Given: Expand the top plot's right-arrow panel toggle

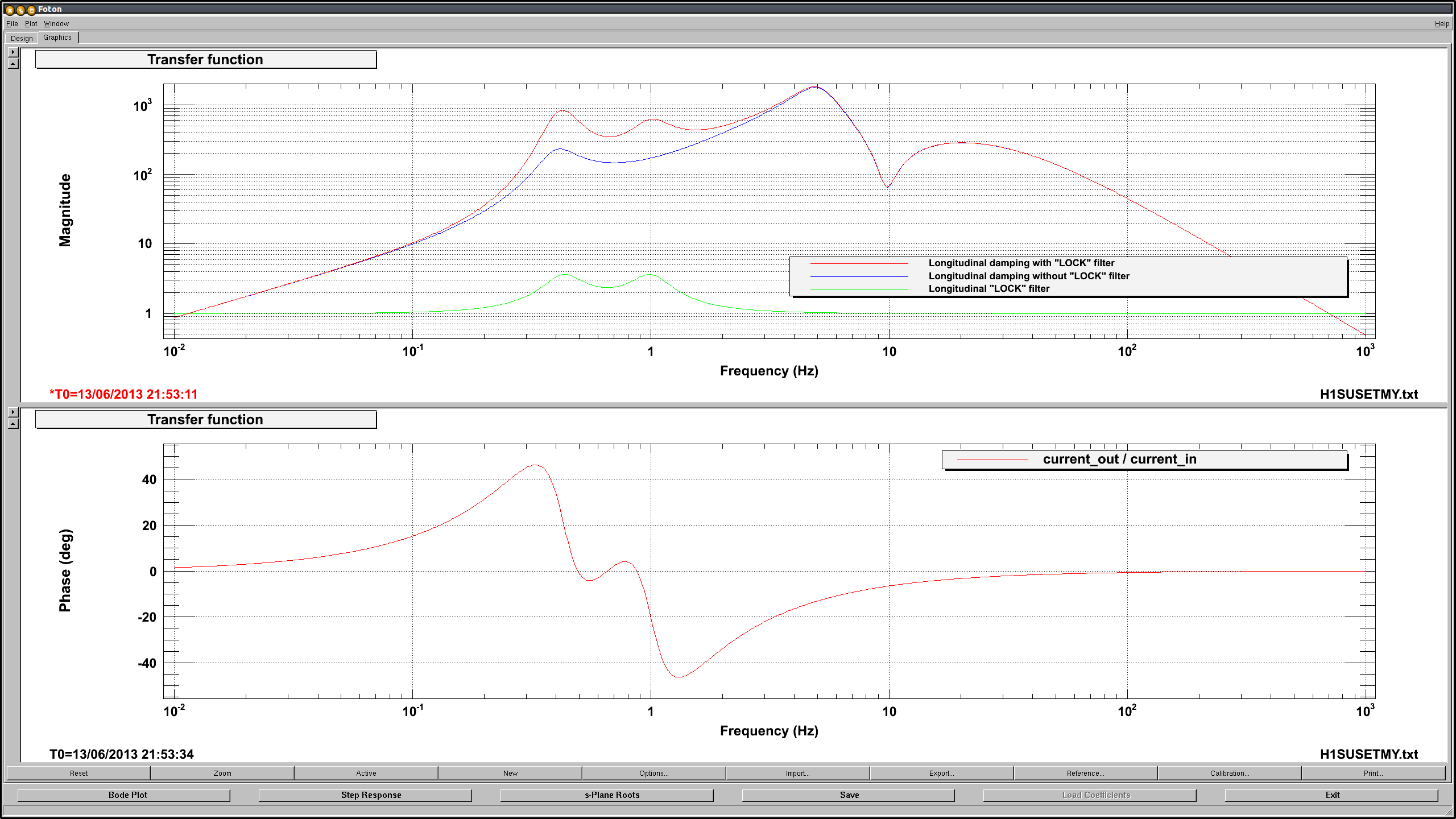Looking at the screenshot, I should [13, 52].
